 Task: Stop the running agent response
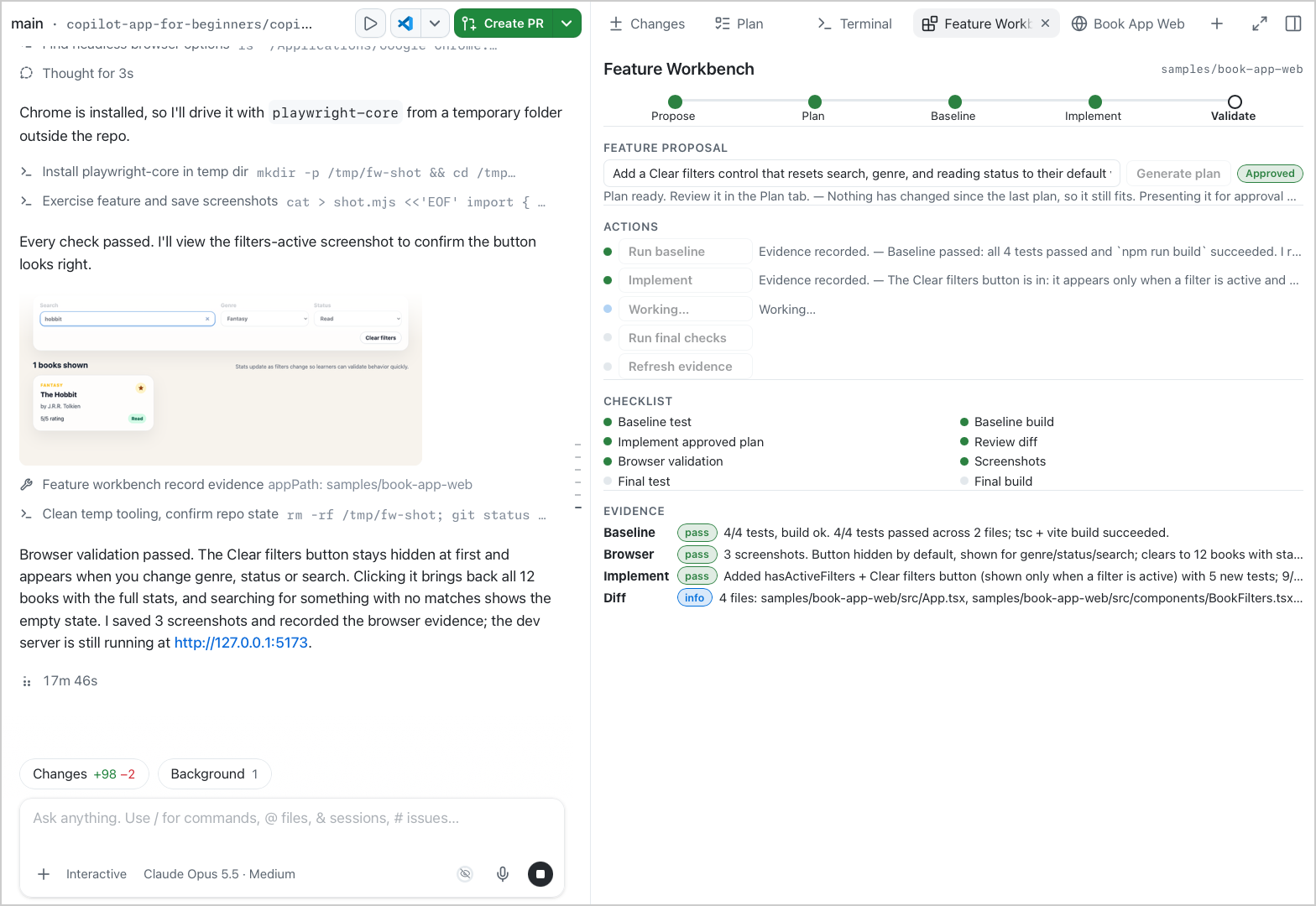[540, 874]
